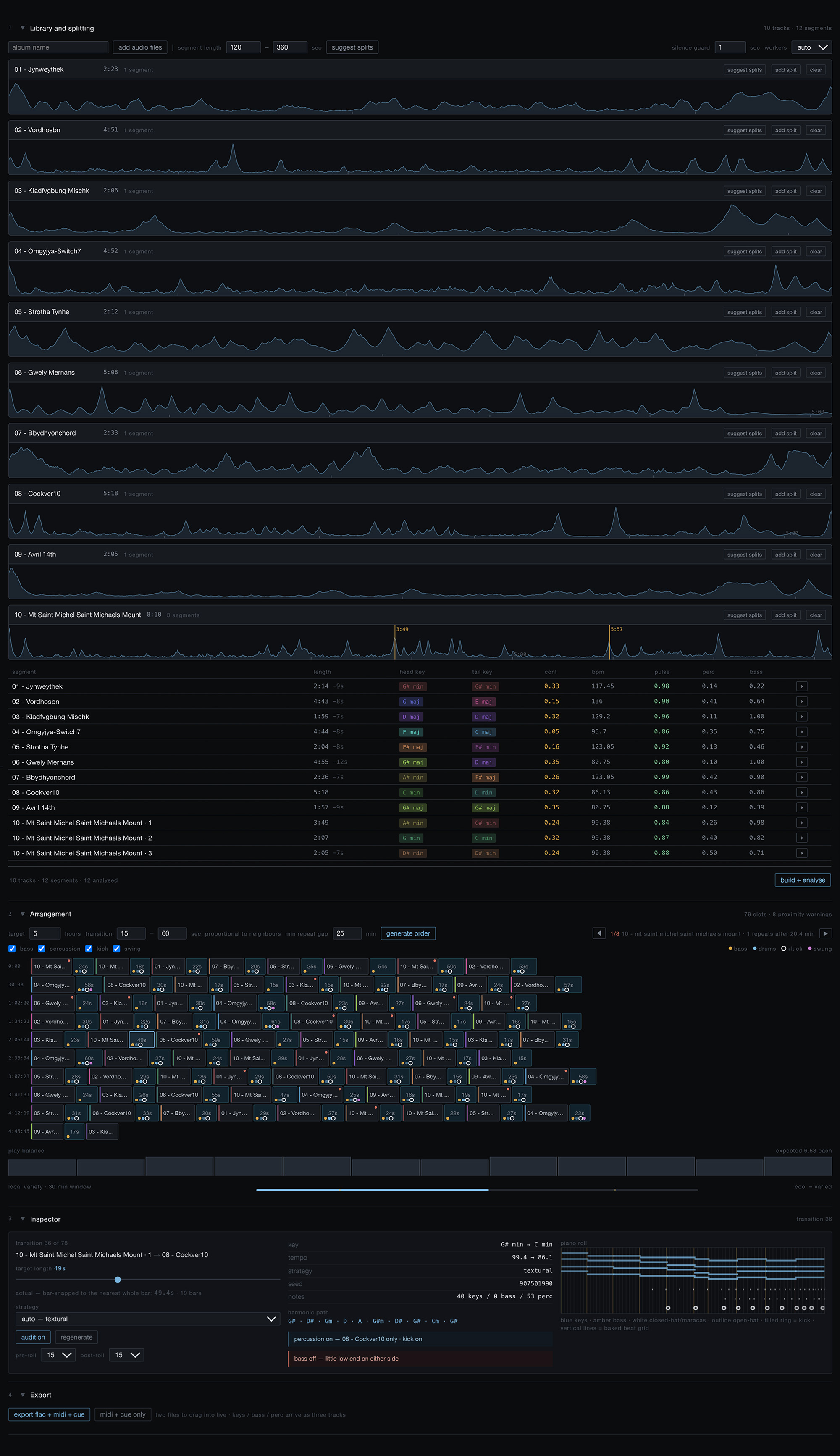Open the pre-roll dropdown

coord(58,1355)
